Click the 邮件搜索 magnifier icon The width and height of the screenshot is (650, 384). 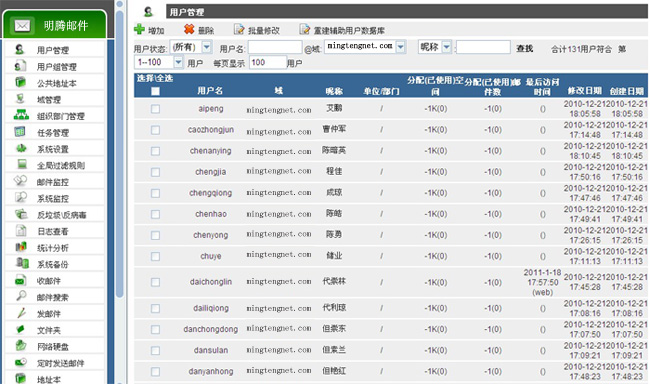click(21, 296)
